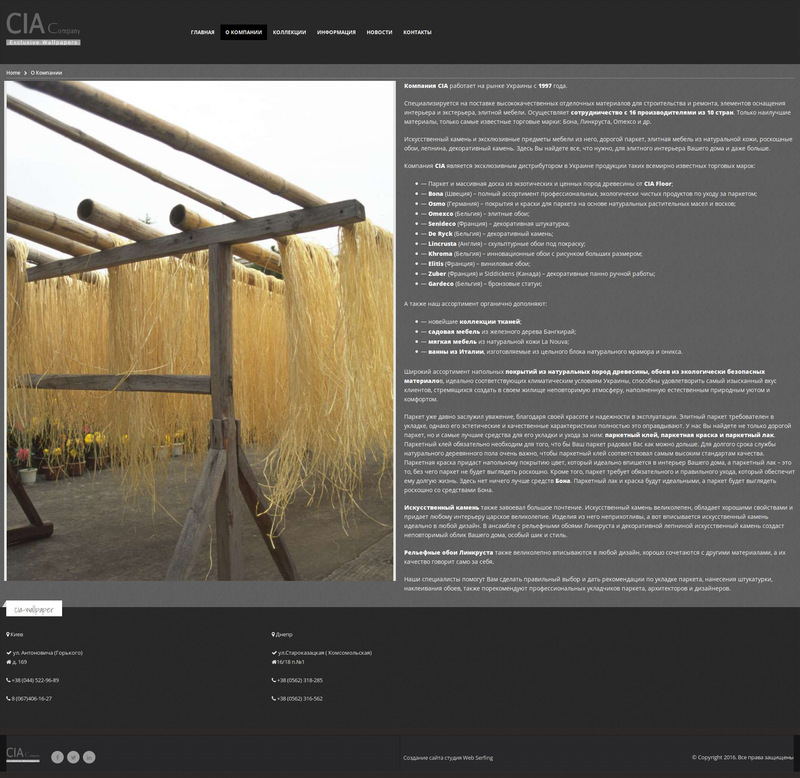
Task: Click the cia-wallpaper footer tab label
Action: (34, 609)
